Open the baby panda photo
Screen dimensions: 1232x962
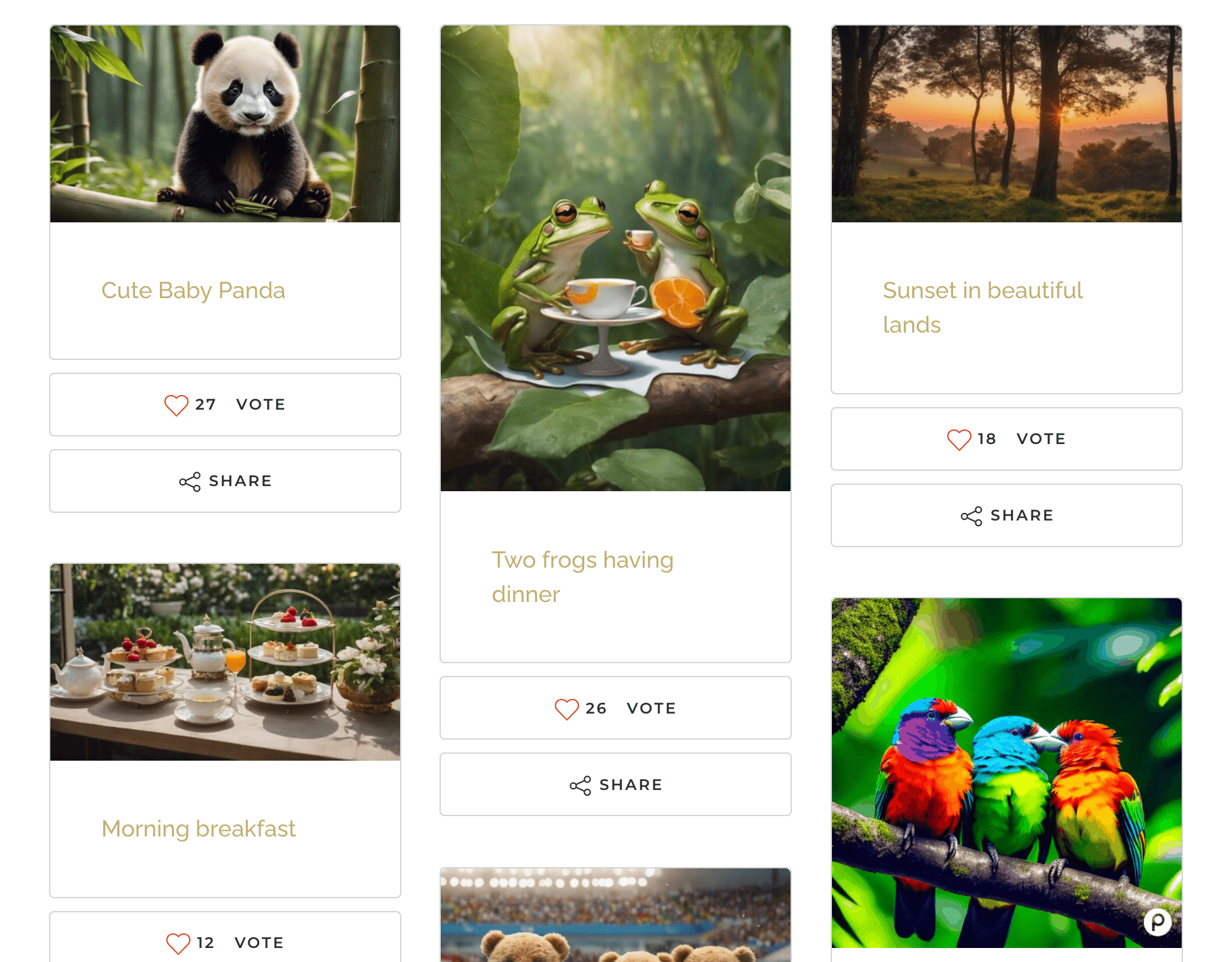[226, 124]
